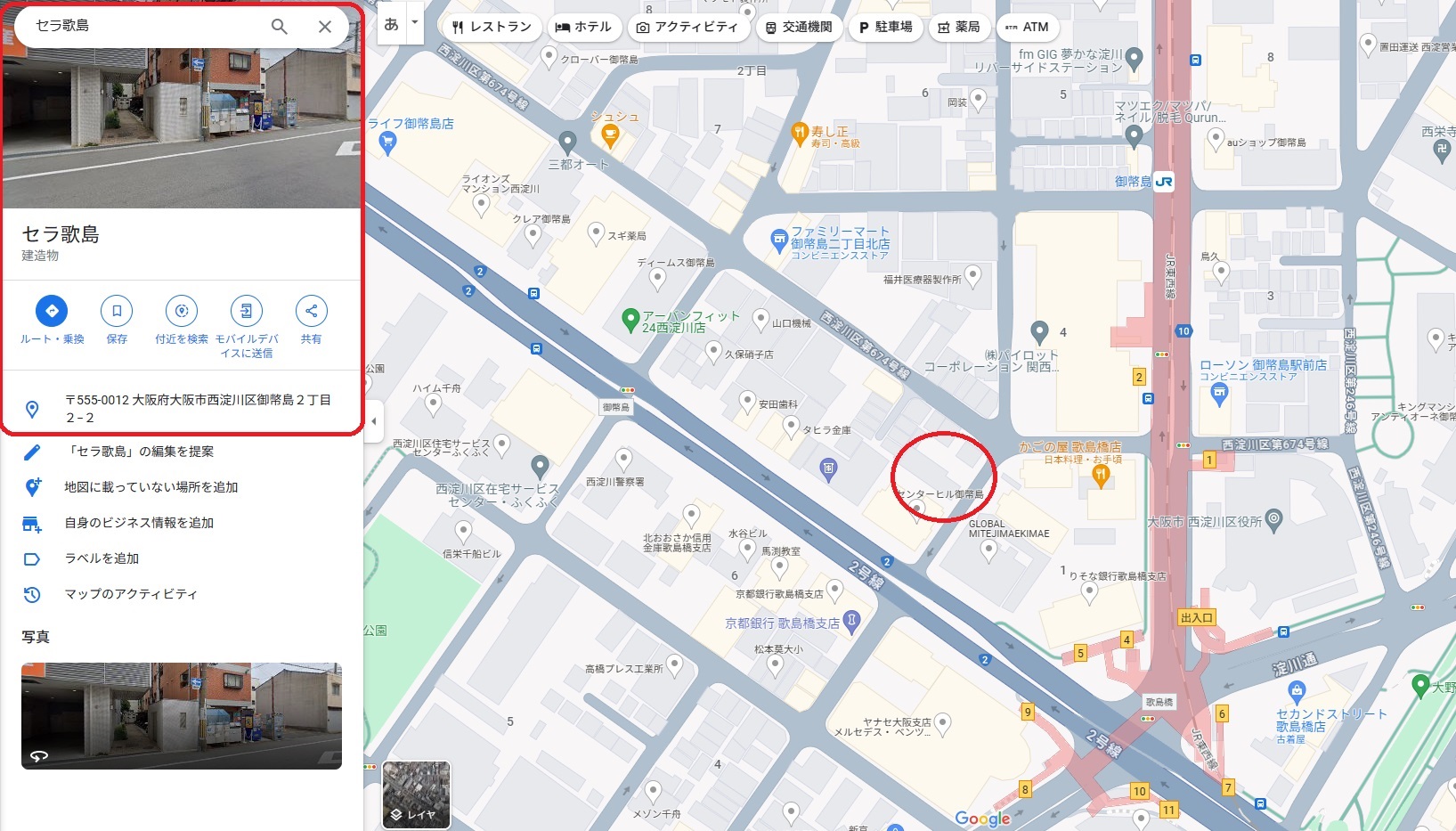Image resolution: width=1456 pixels, height=831 pixels.
Task: Filter by ATM chip
Action: point(1027,27)
